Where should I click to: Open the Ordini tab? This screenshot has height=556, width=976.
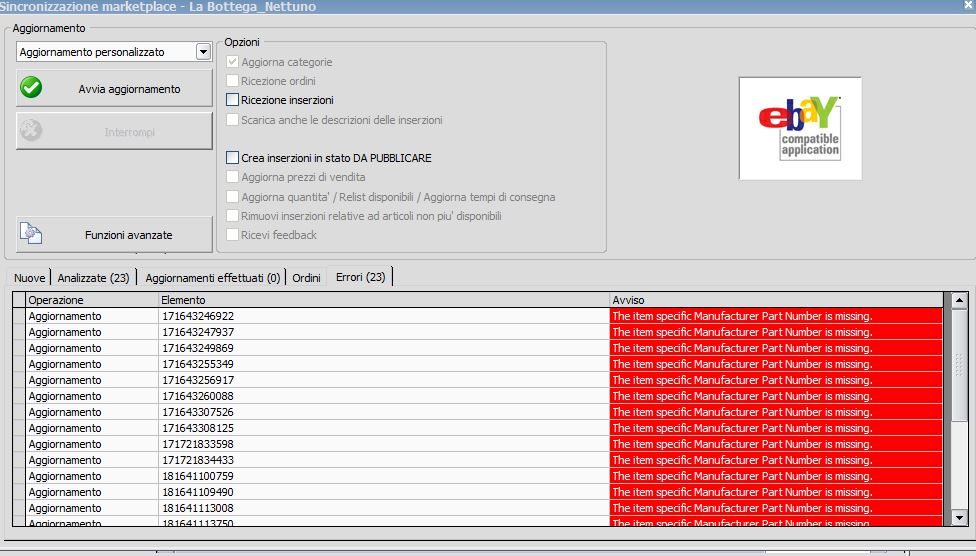click(306, 278)
